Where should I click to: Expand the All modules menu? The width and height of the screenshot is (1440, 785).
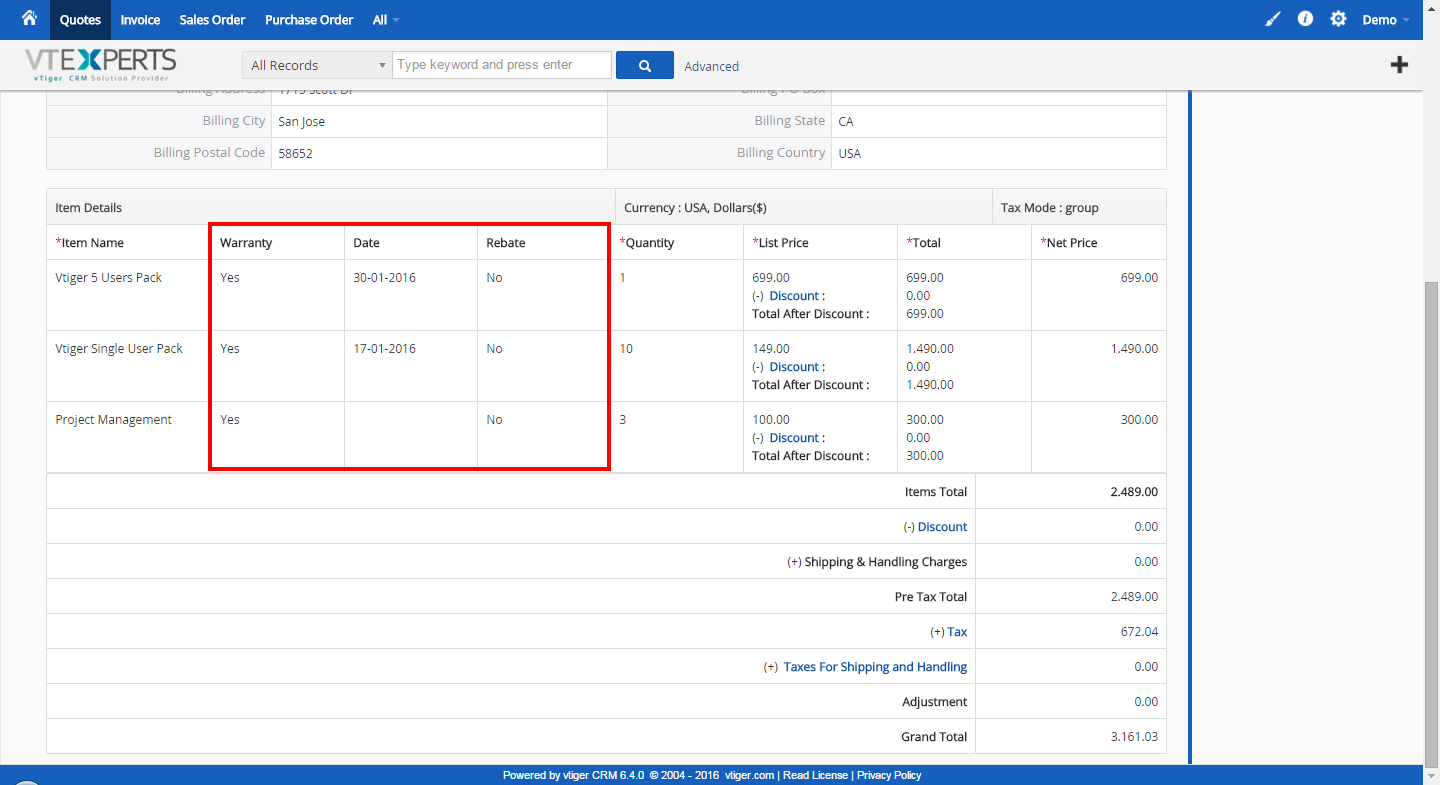point(386,20)
